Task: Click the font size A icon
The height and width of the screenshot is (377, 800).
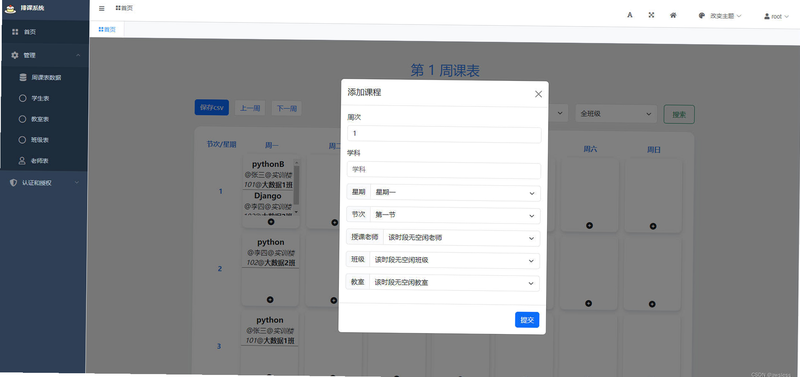Action: [x=630, y=15]
